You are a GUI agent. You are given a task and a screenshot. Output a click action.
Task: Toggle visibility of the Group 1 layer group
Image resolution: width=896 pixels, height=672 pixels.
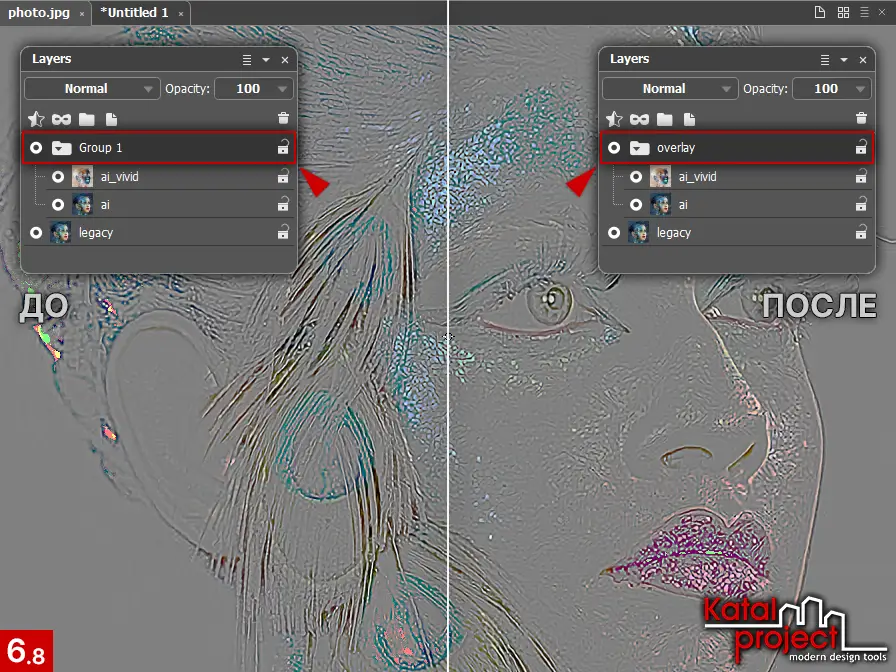tap(36, 148)
